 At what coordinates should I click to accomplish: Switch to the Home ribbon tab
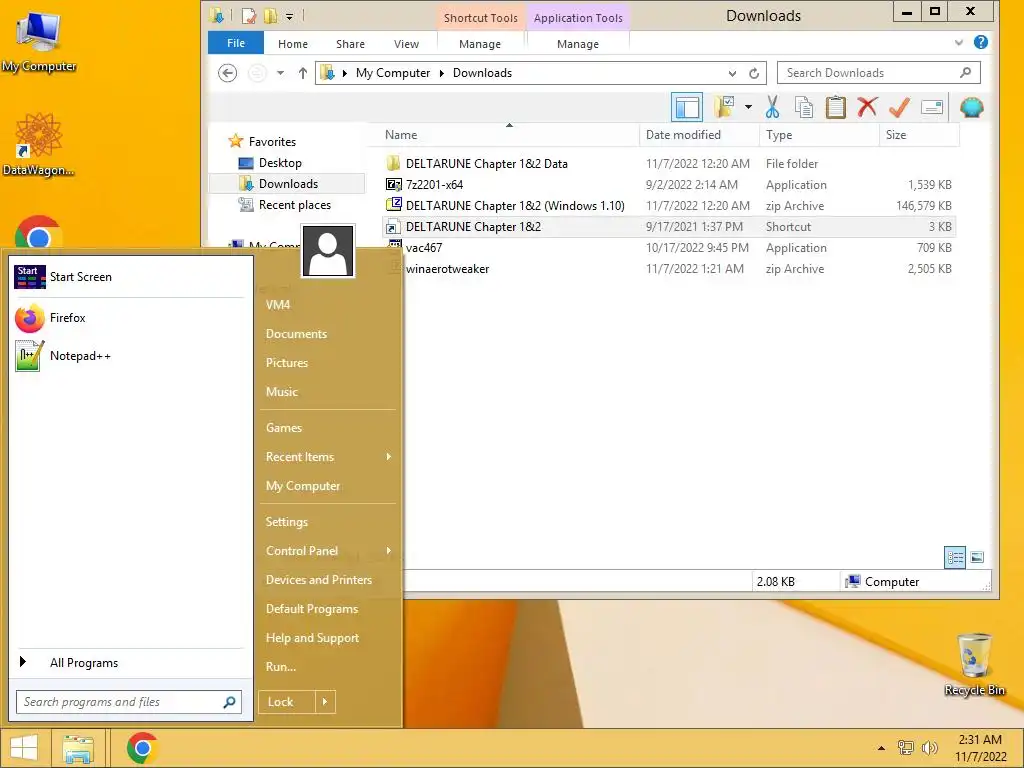click(x=293, y=44)
